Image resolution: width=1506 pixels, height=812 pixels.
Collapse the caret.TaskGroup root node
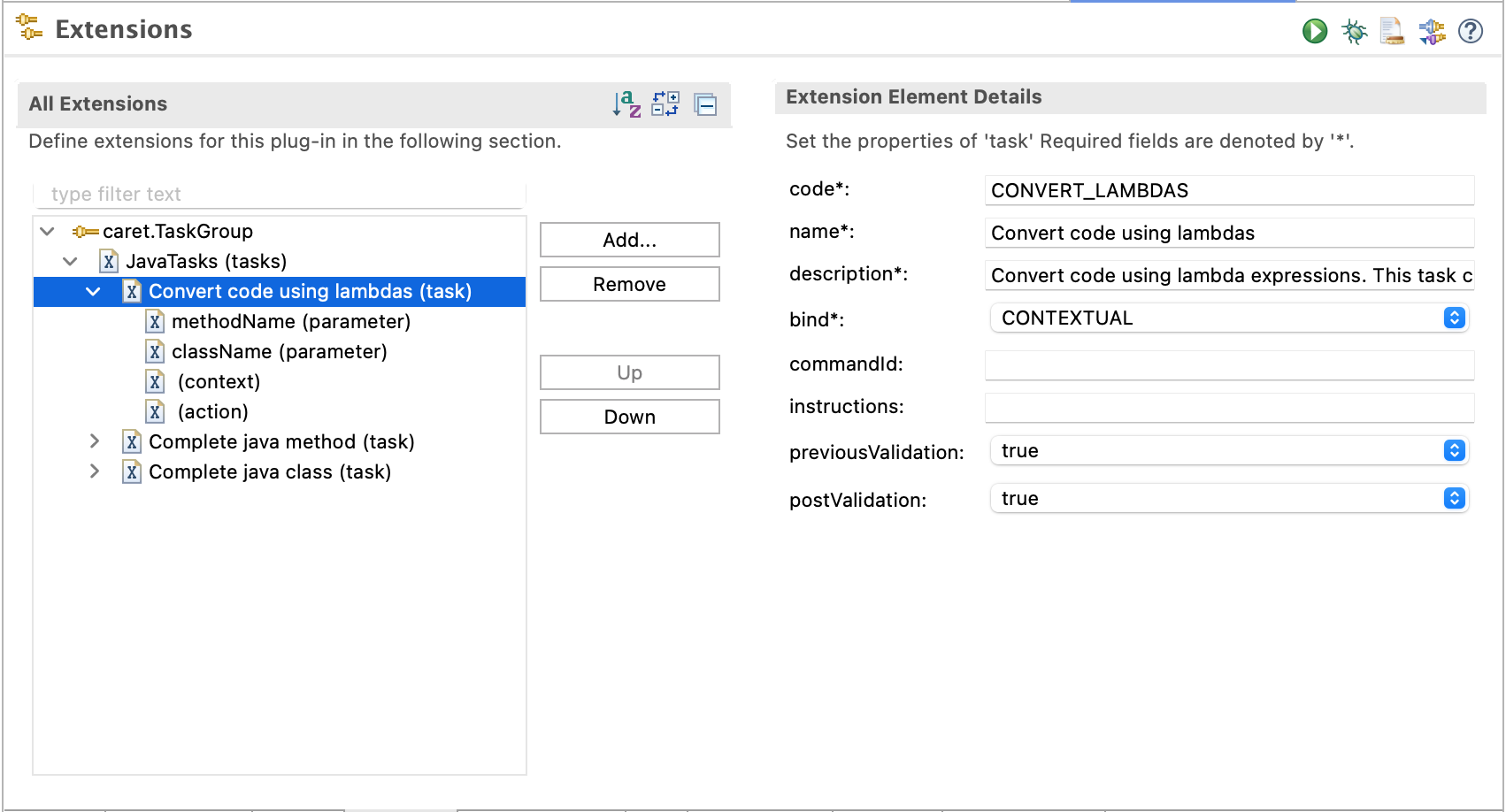46,231
